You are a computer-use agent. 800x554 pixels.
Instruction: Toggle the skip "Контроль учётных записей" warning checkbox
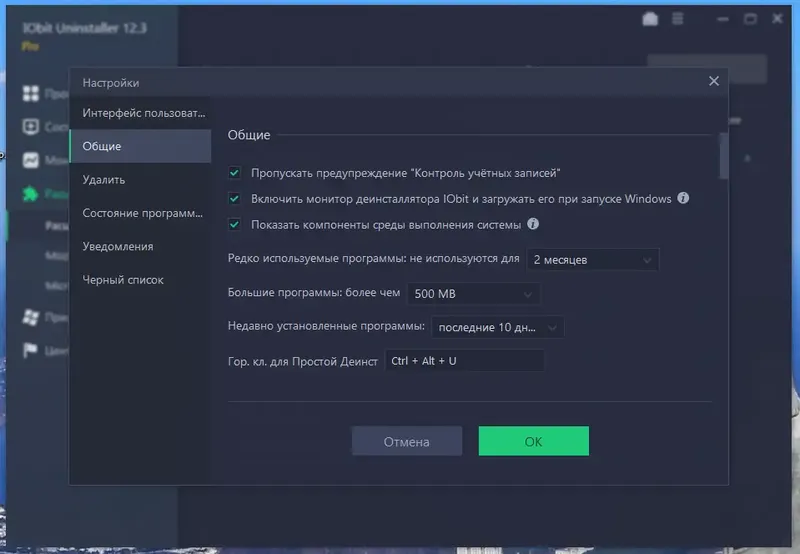[x=235, y=173]
